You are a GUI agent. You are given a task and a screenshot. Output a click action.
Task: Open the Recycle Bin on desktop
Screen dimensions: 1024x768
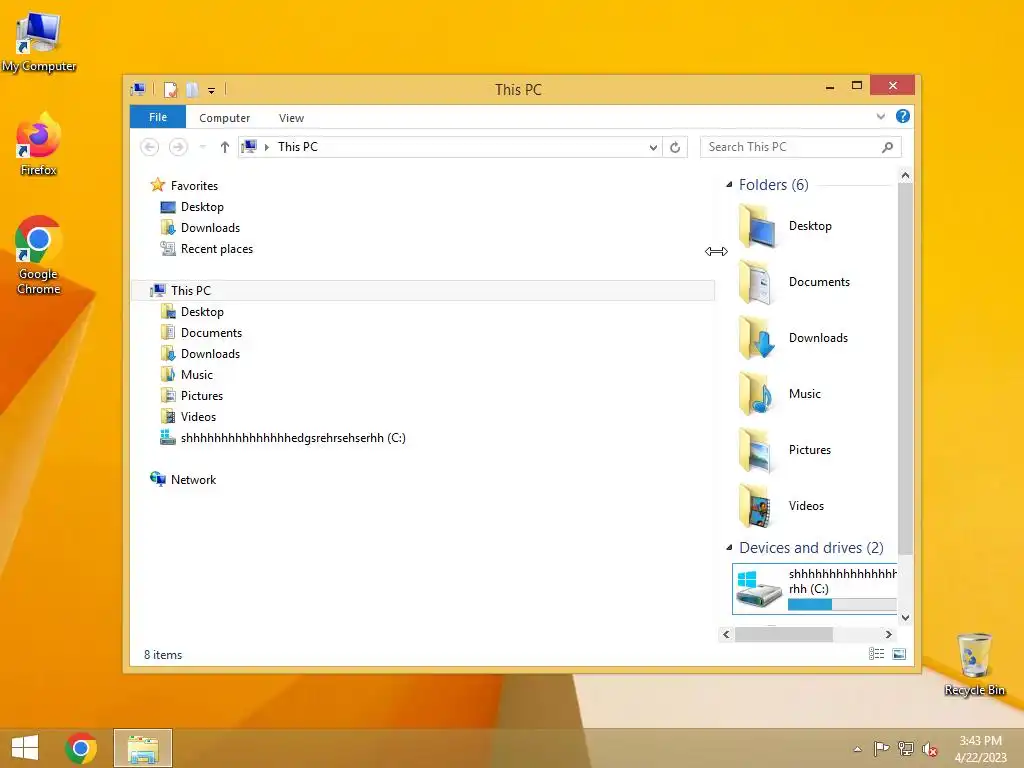(x=974, y=664)
